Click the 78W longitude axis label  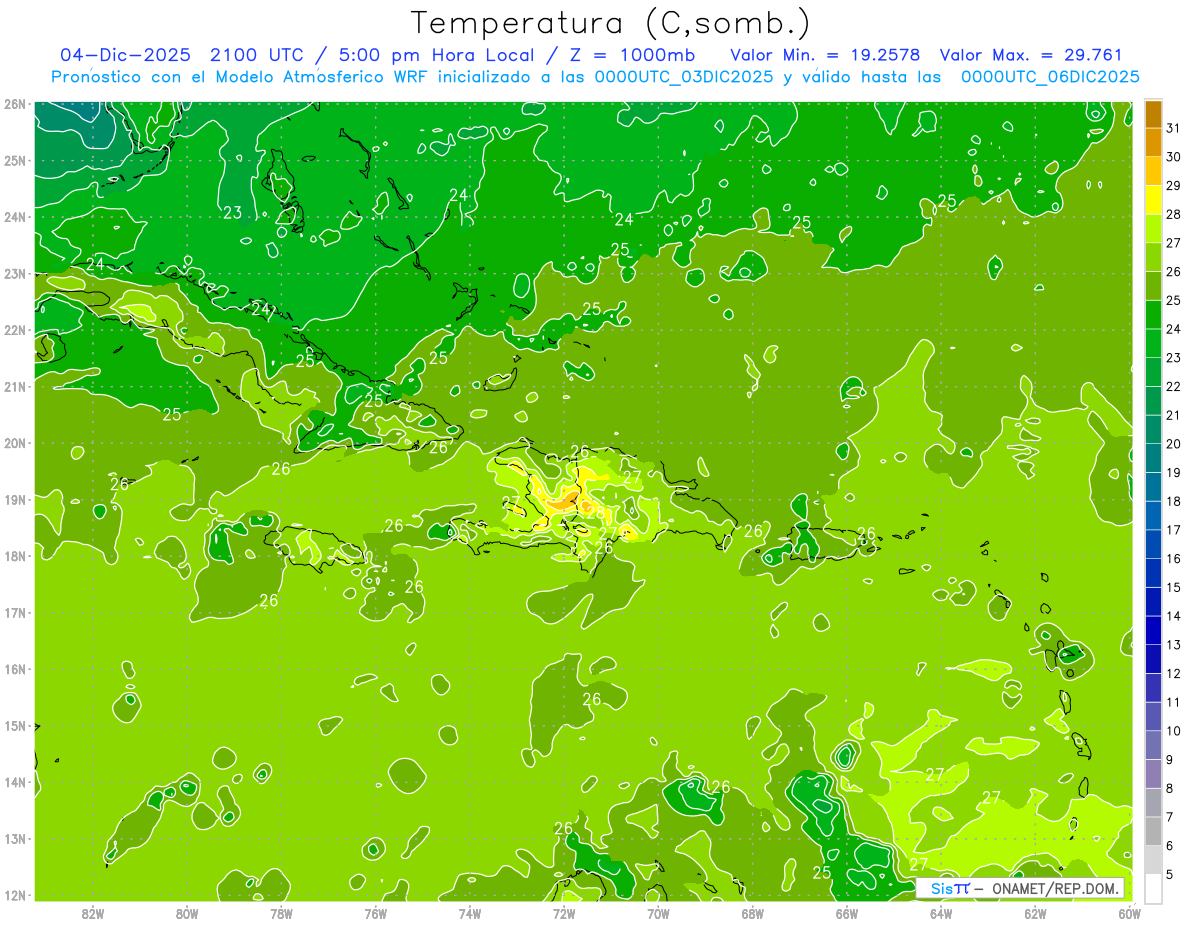[x=281, y=913]
